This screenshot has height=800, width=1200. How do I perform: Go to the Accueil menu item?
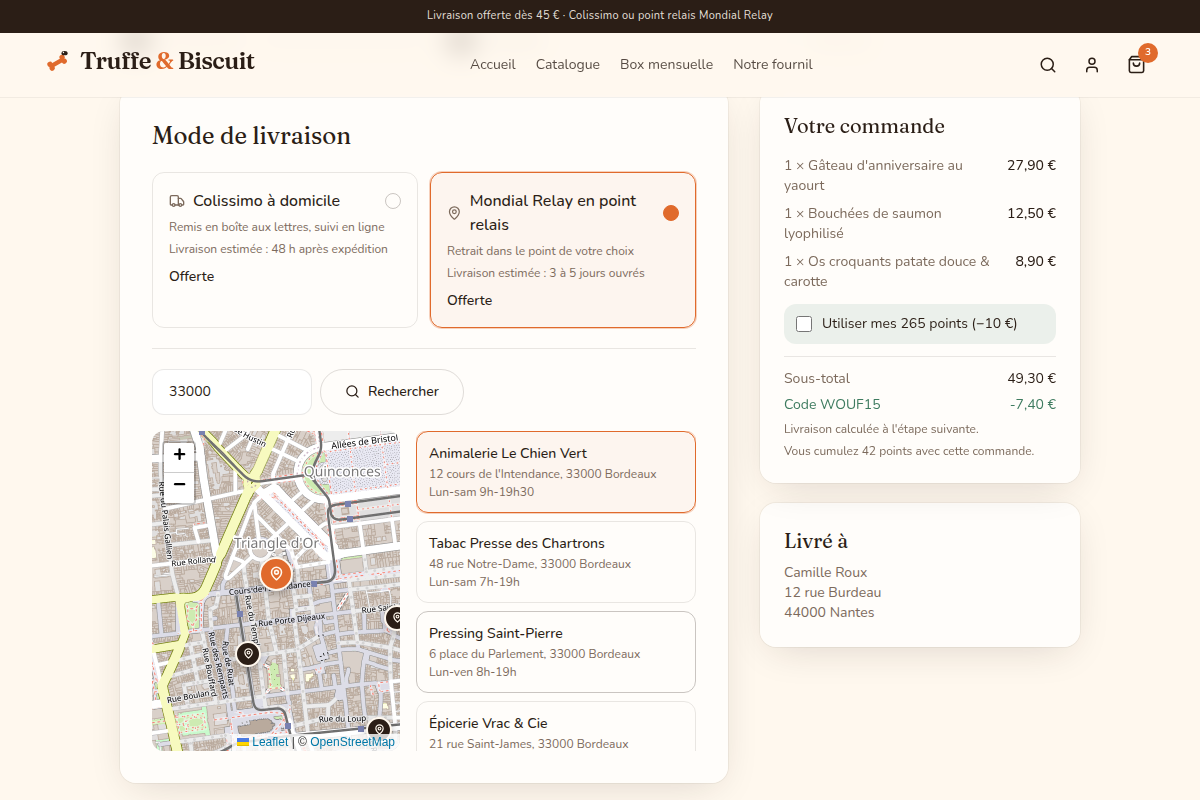pos(493,65)
